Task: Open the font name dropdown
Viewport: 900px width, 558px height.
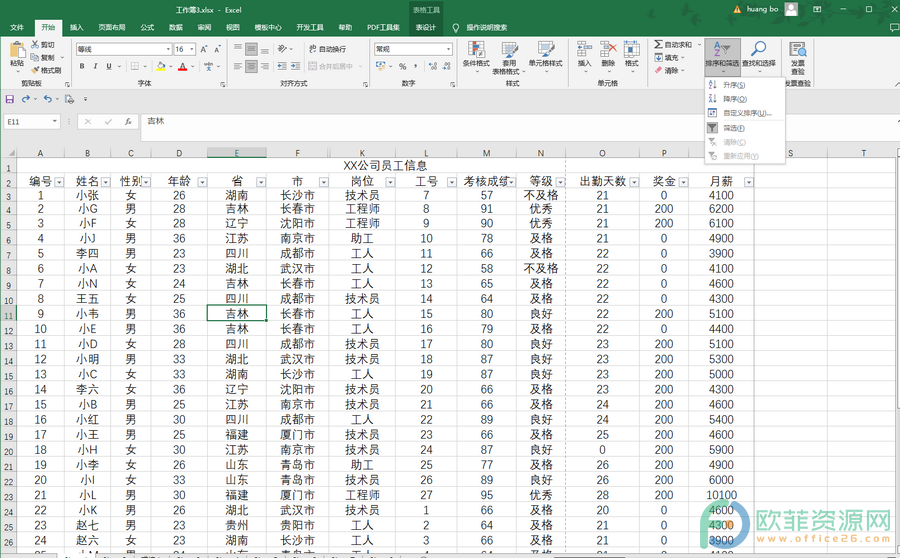Action: pyautogui.click(x=168, y=49)
